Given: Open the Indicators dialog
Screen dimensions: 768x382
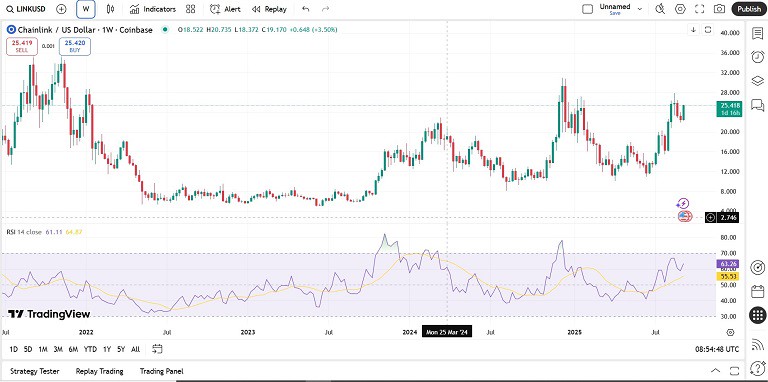Looking at the screenshot, I should click(x=153, y=9).
